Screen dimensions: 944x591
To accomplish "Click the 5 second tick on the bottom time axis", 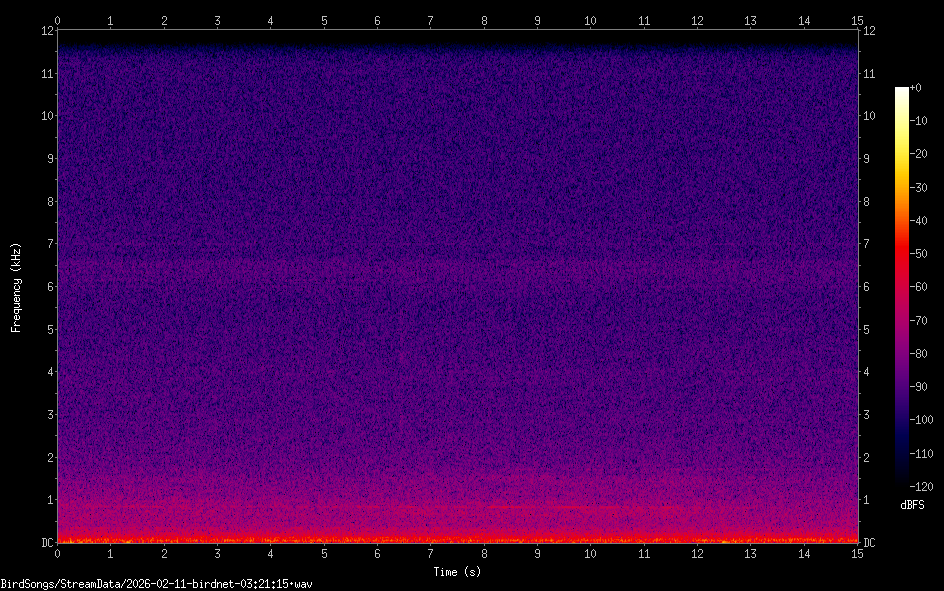I will tap(324, 553).
